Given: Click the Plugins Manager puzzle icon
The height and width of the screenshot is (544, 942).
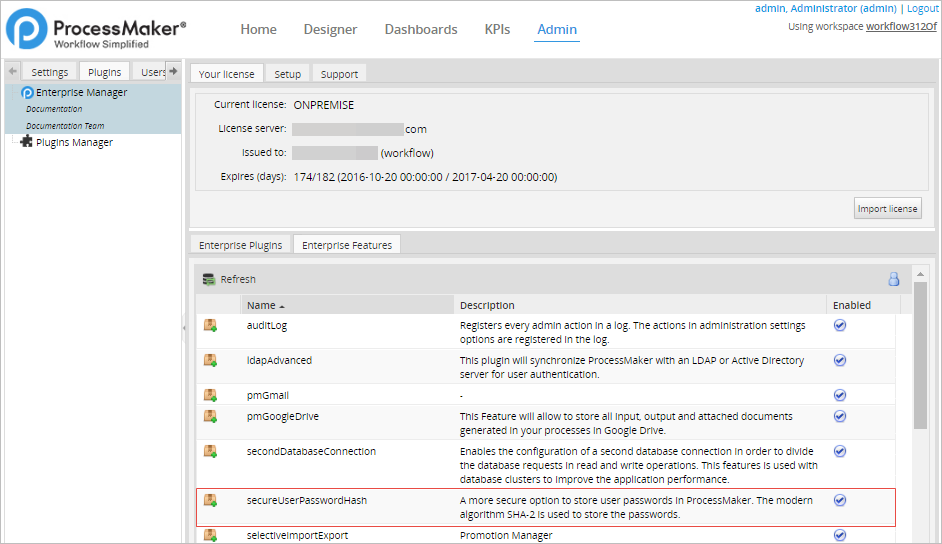Looking at the screenshot, I should click(26, 142).
